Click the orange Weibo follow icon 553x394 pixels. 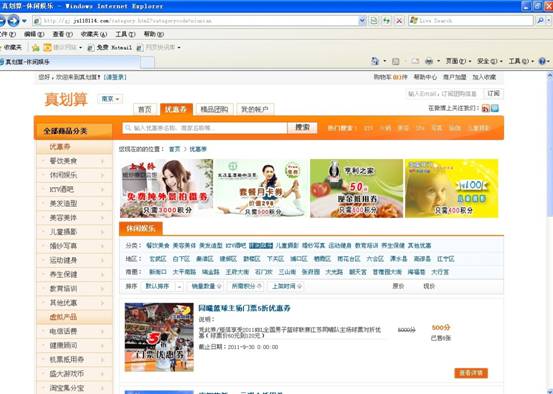tap(486, 109)
